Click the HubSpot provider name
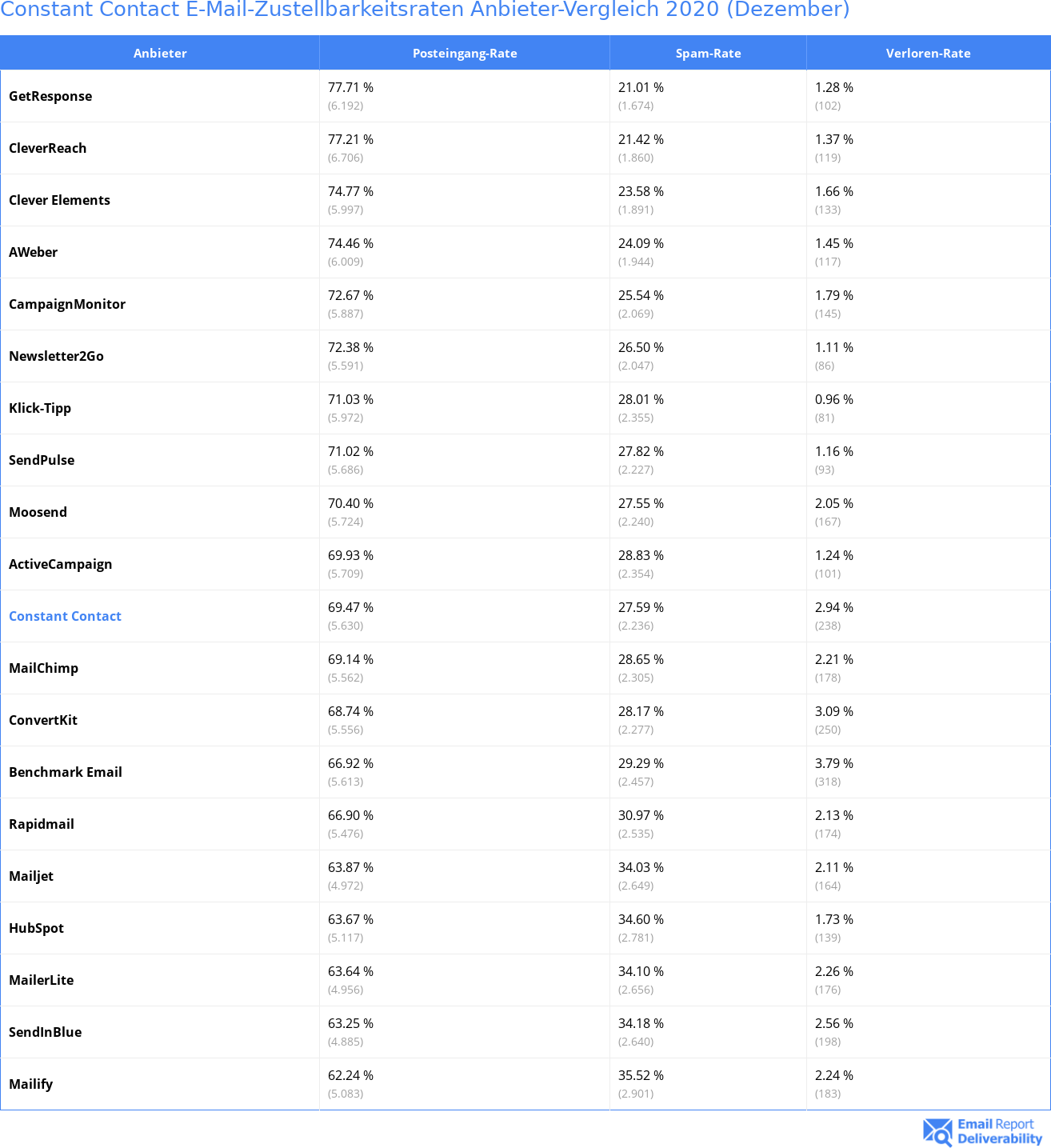Screen dimensions: 1051x1148 [x=36, y=928]
